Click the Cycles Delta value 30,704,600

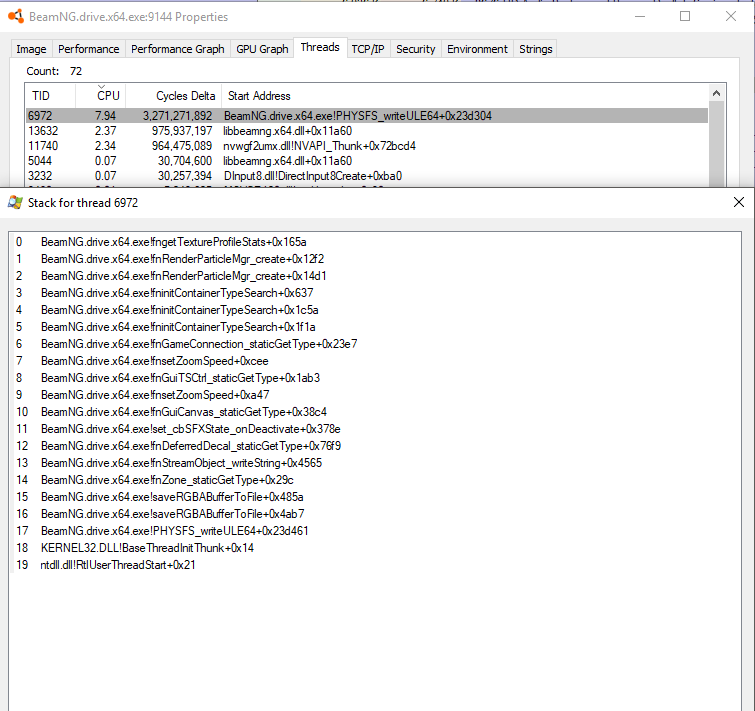tap(185, 161)
